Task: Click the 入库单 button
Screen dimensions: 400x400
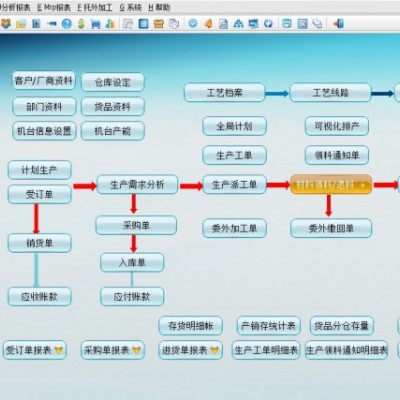Action: coord(132,263)
